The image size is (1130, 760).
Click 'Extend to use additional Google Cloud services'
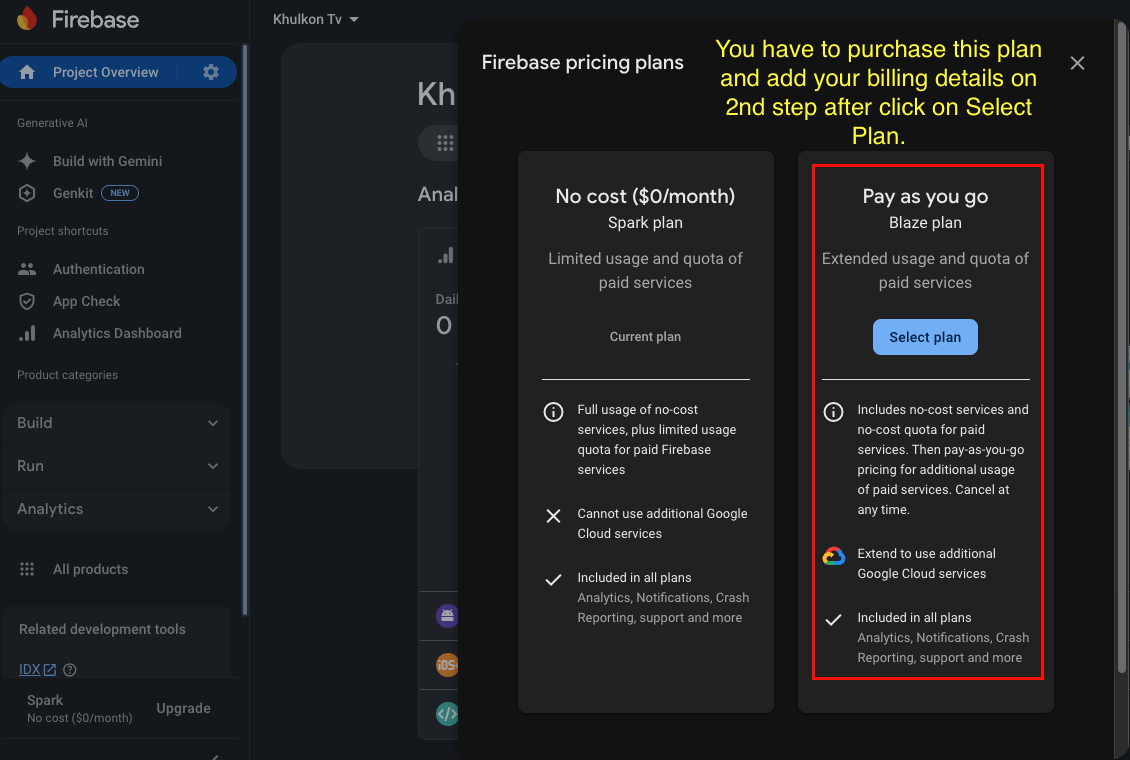pos(926,563)
